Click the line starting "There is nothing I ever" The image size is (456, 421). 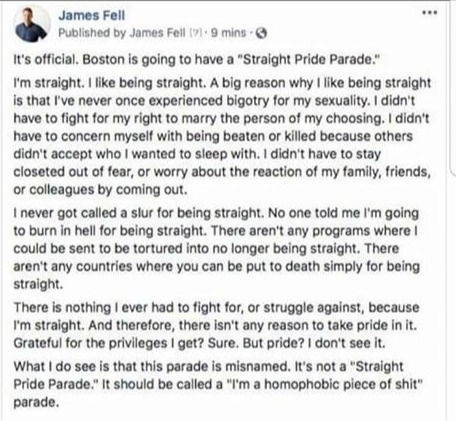tap(216, 308)
